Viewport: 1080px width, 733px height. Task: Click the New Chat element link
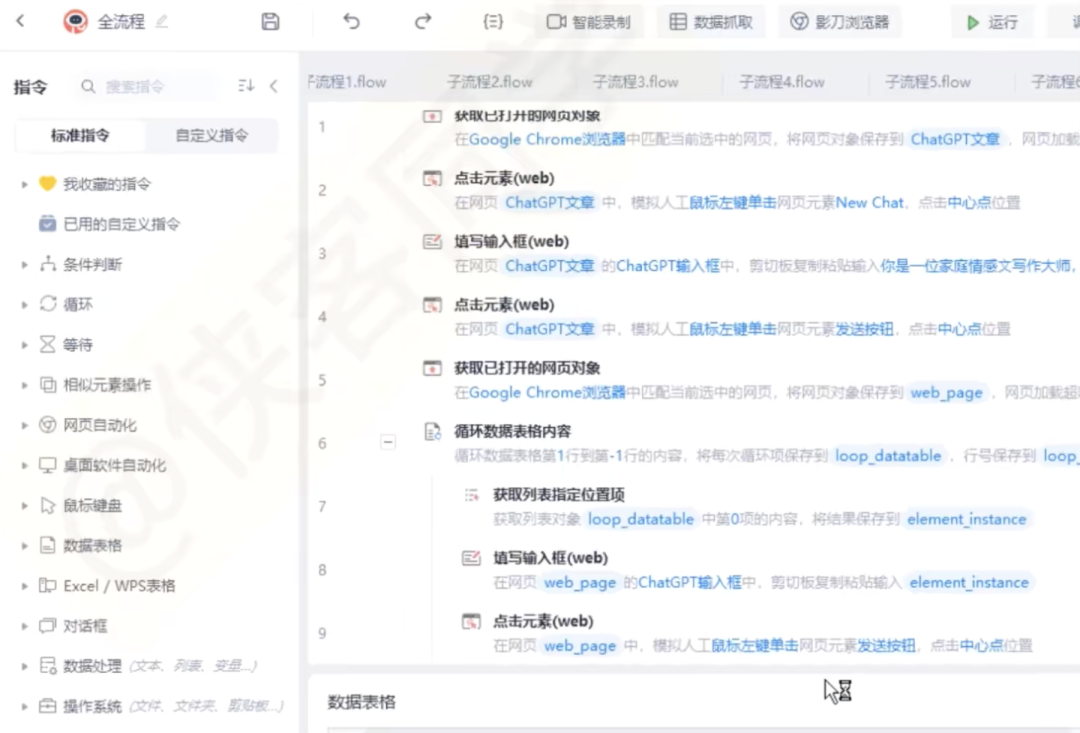(x=869, y=203)
